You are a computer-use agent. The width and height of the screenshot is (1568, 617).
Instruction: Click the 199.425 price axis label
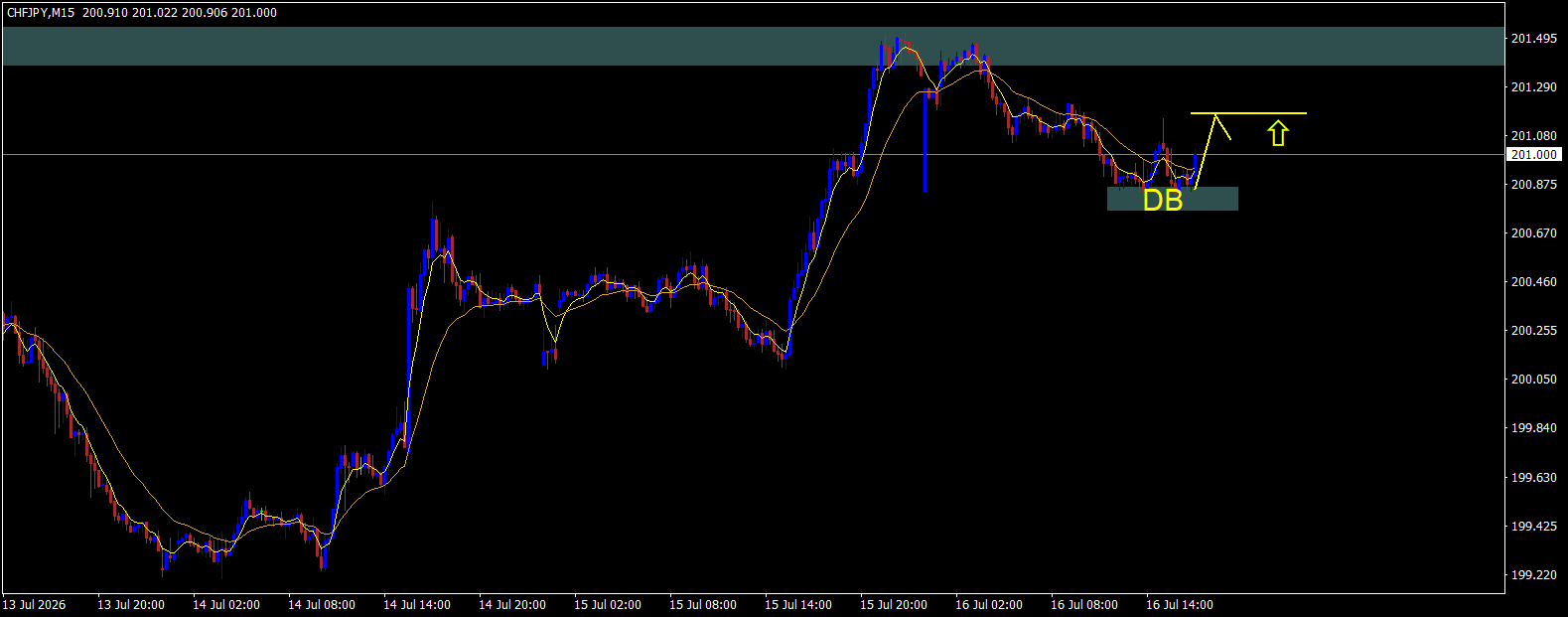(x=1534, y=527)
